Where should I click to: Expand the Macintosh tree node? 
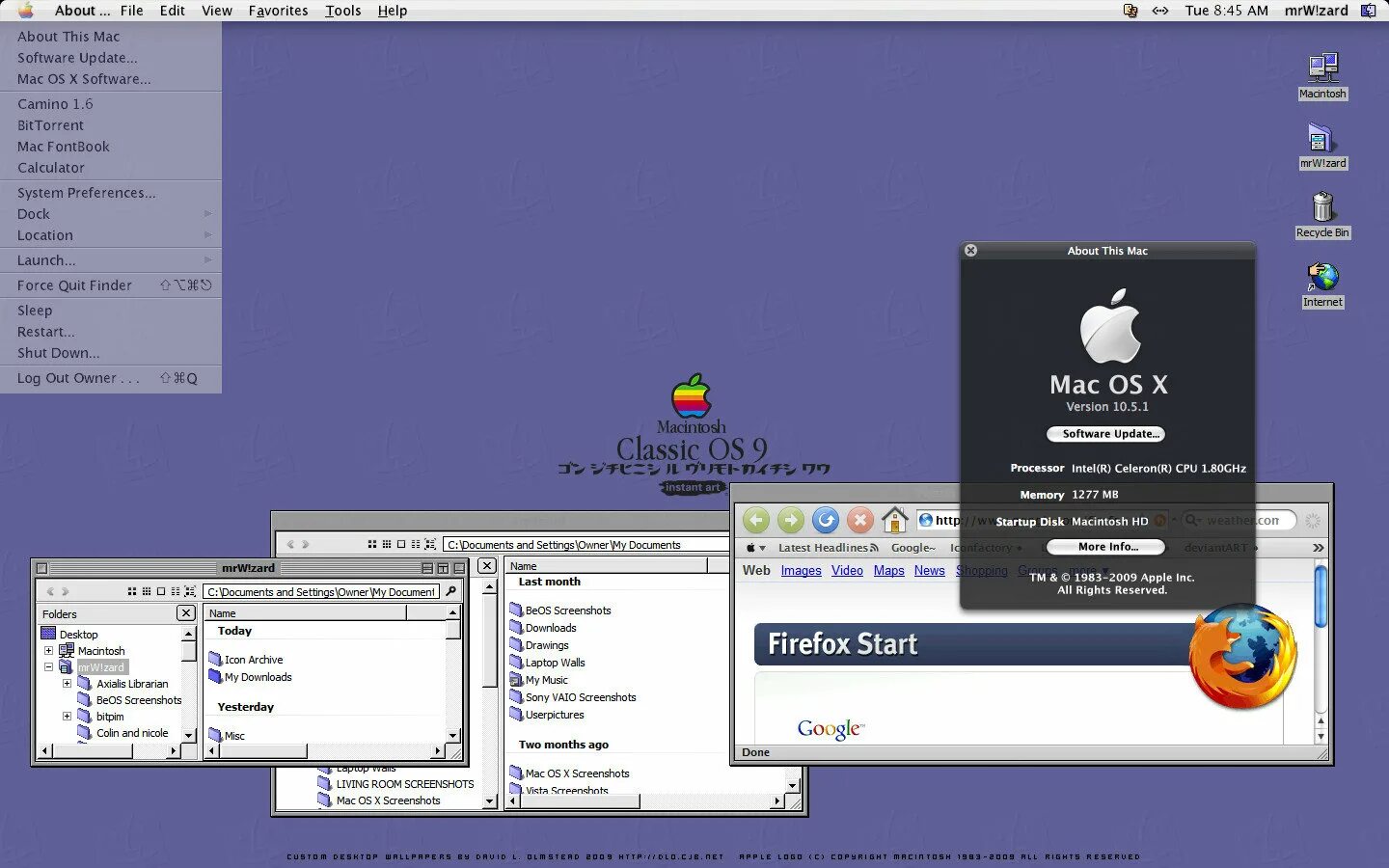pos(48,651)
